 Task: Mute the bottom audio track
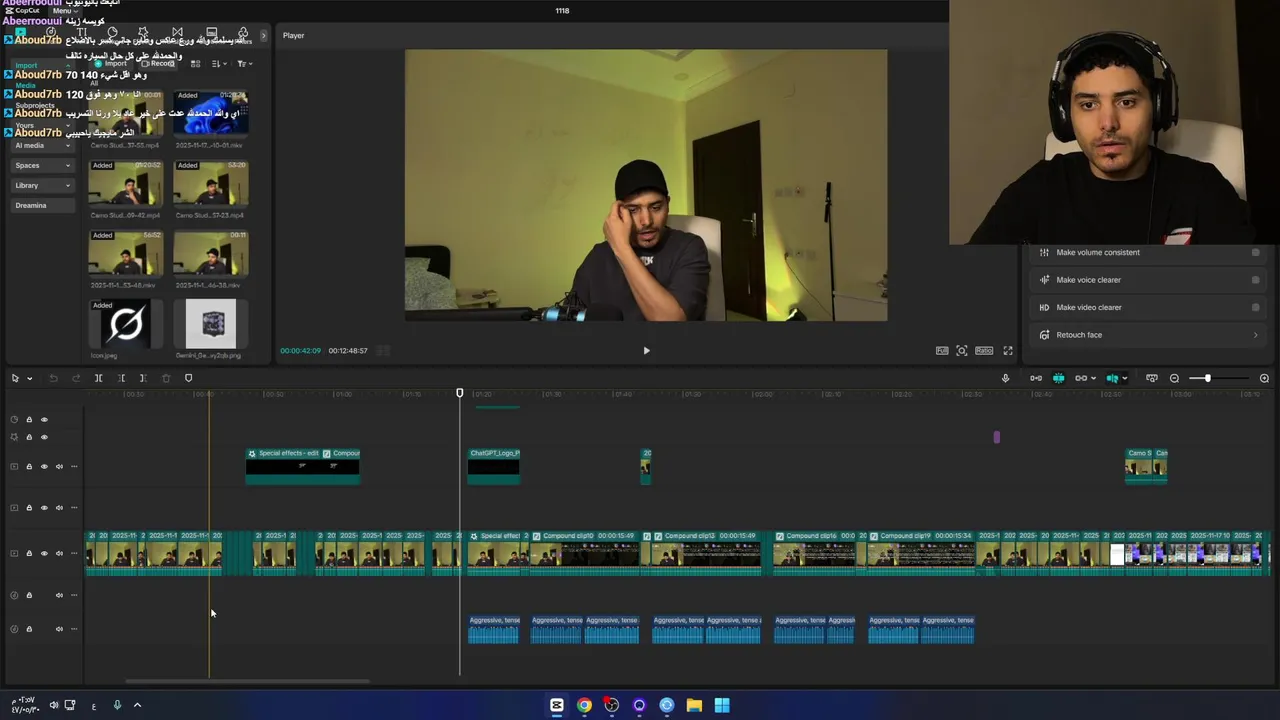point(59,629)
